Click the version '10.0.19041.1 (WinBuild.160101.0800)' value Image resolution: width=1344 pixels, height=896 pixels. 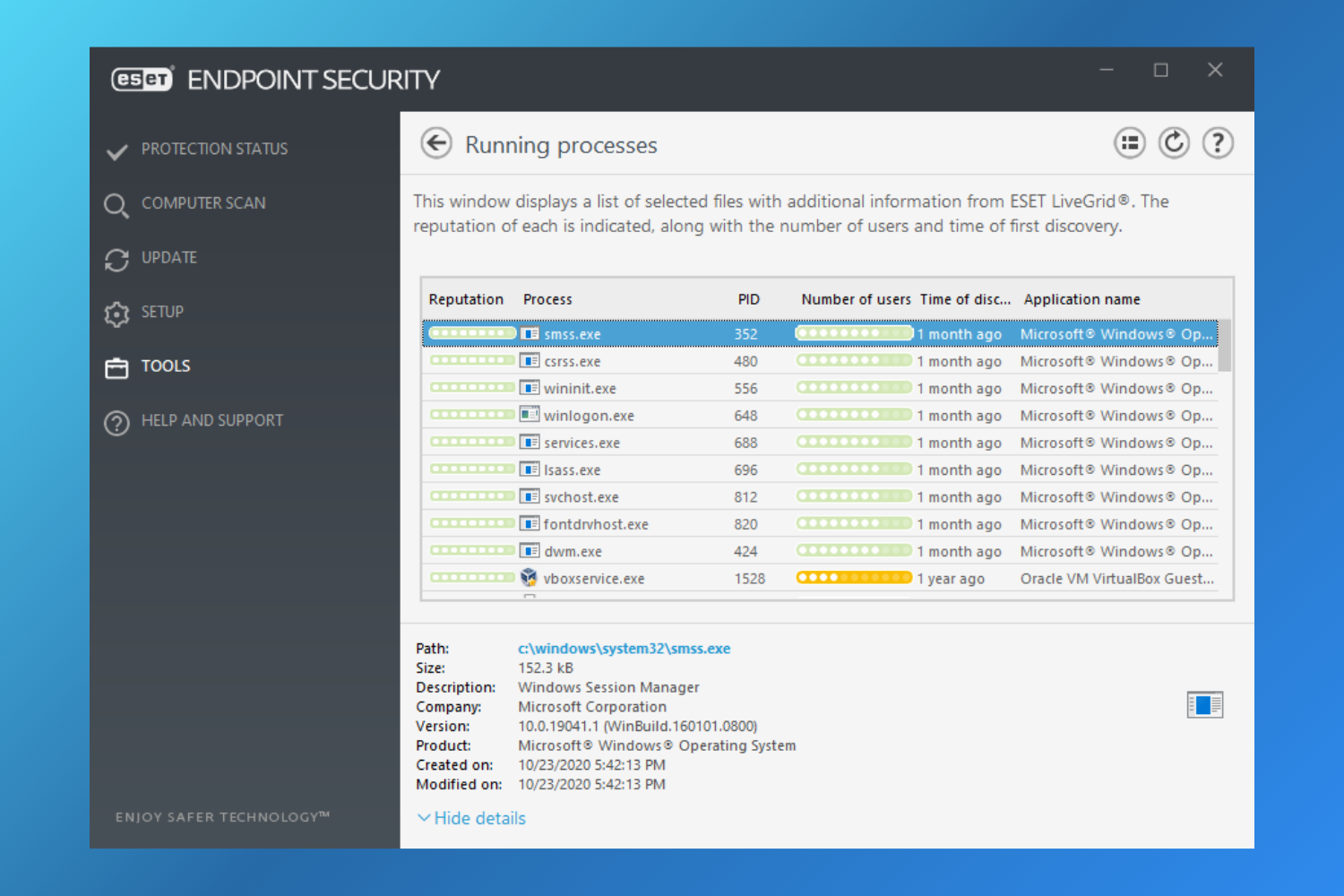pos(638,727)
